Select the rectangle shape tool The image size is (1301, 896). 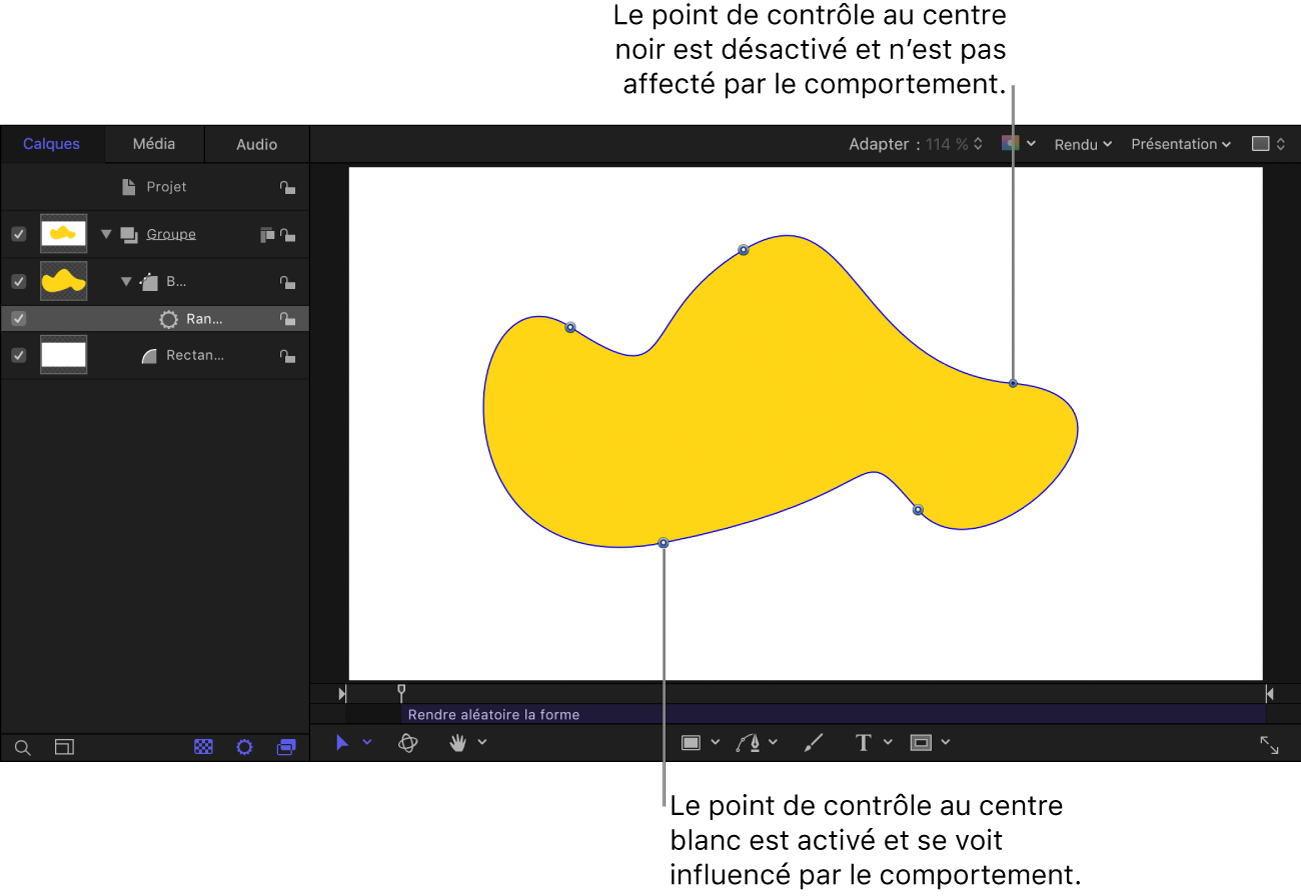pos(693,742)
